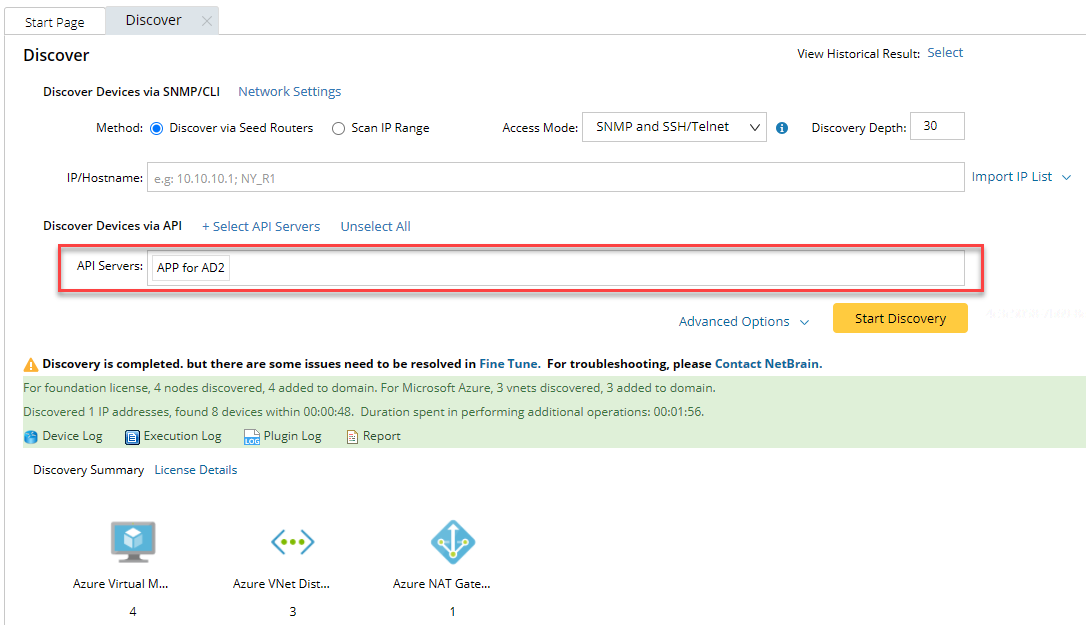Switch to the Start Page tab

(x=54, y=20)
